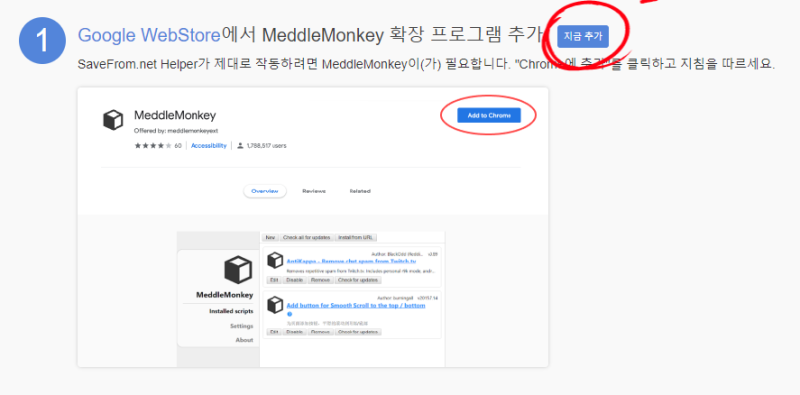Open Settings in the MeddleMonkey sidebar
The width and height of the screenshot is (800, 395).
tap(241, 326)
